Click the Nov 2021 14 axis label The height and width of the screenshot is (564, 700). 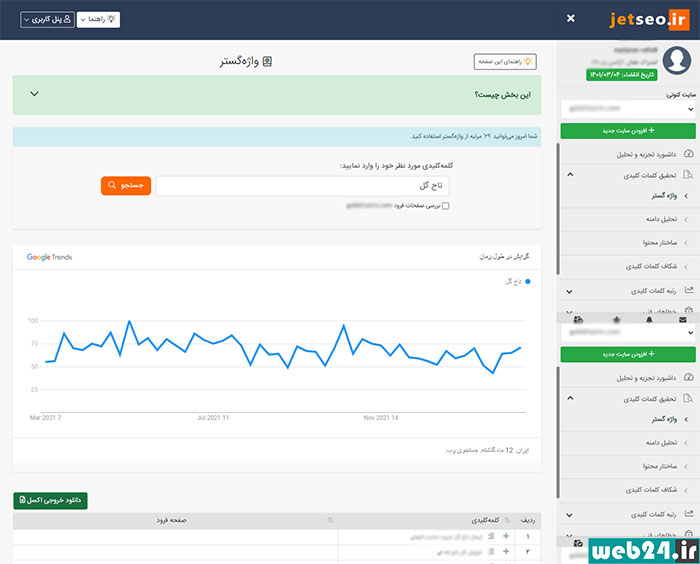(381, 418)
